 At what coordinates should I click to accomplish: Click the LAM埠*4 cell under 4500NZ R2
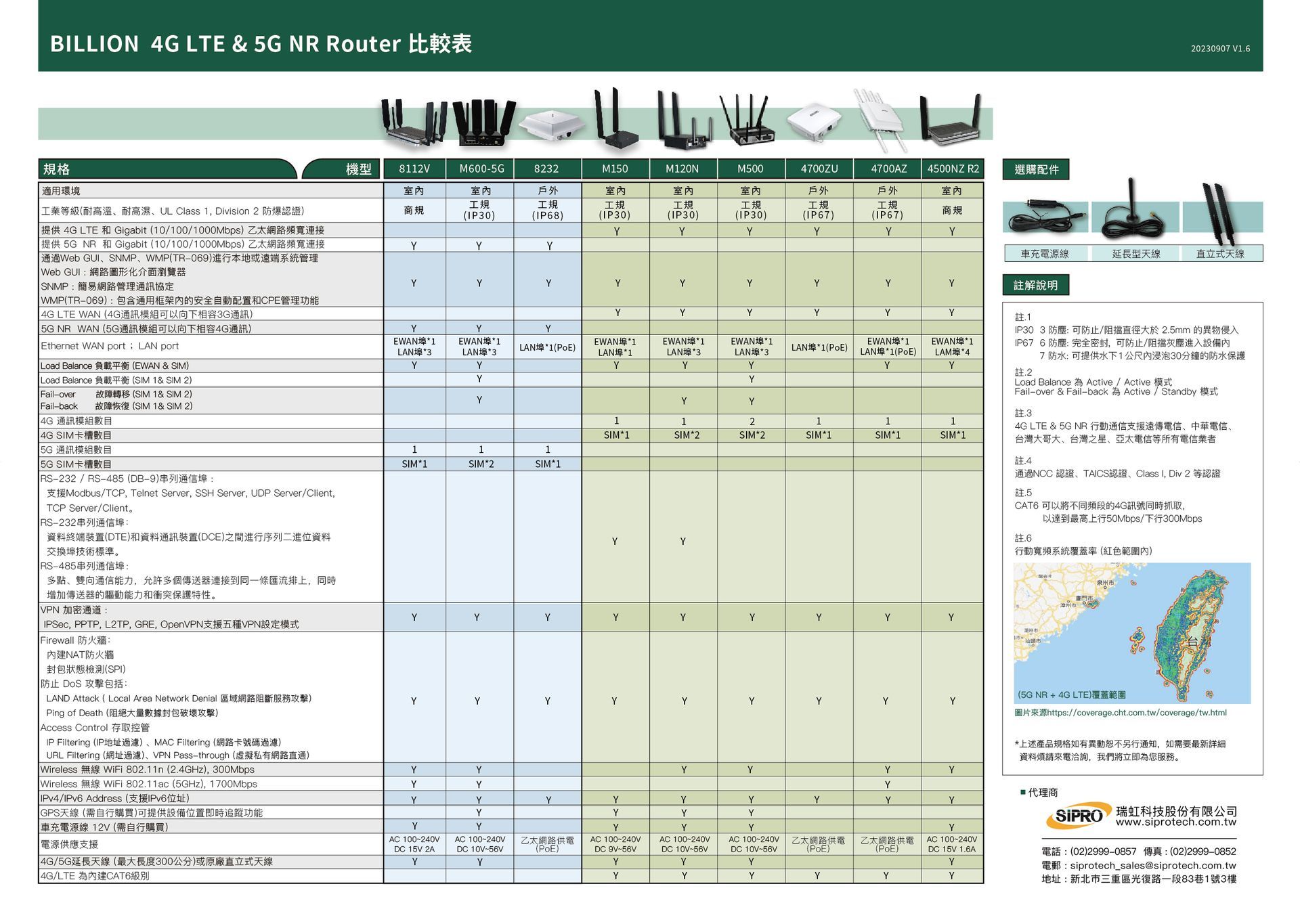click(x=952, y=352)
